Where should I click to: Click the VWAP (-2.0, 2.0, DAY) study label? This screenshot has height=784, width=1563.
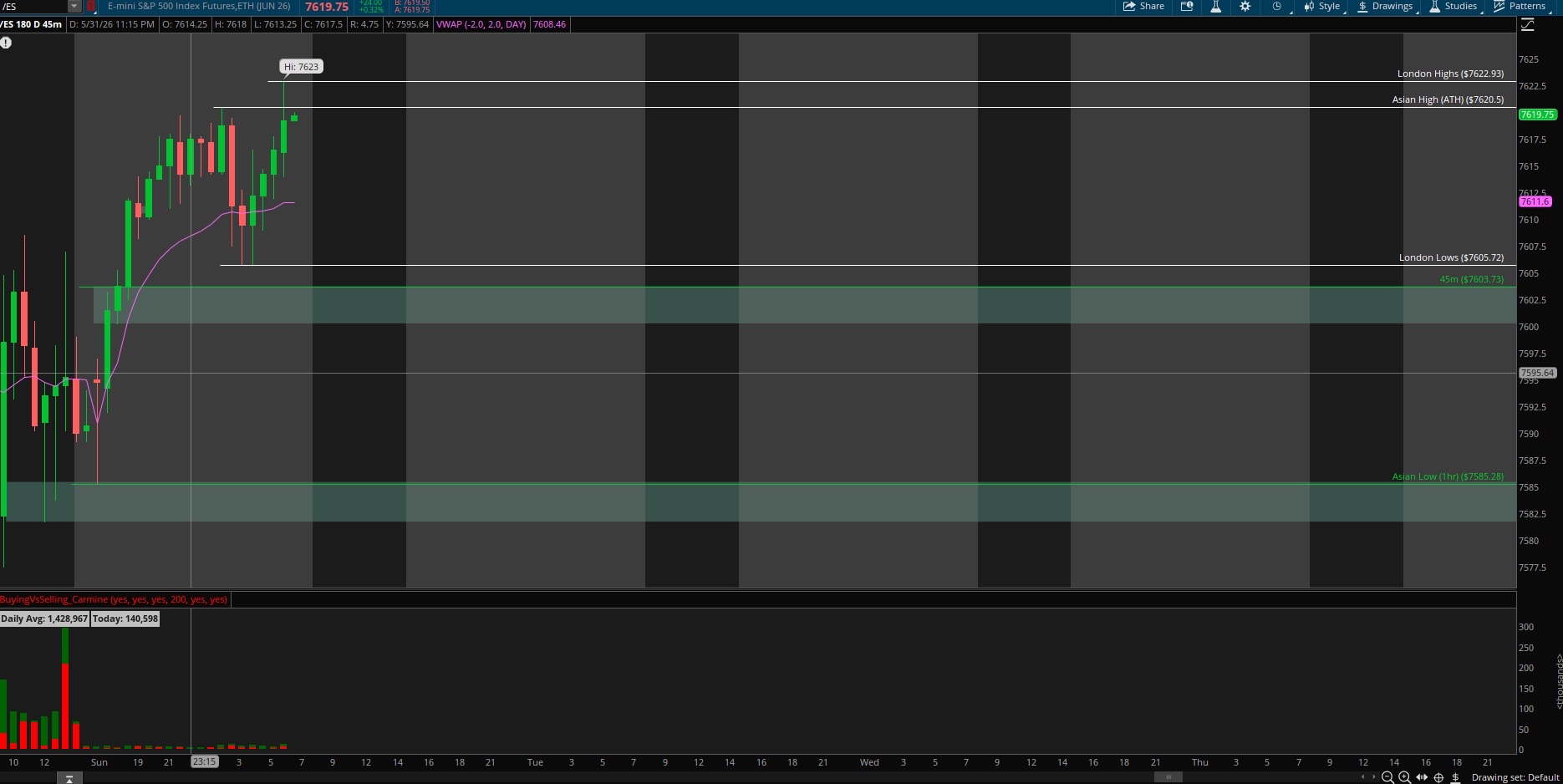point(481,24)
